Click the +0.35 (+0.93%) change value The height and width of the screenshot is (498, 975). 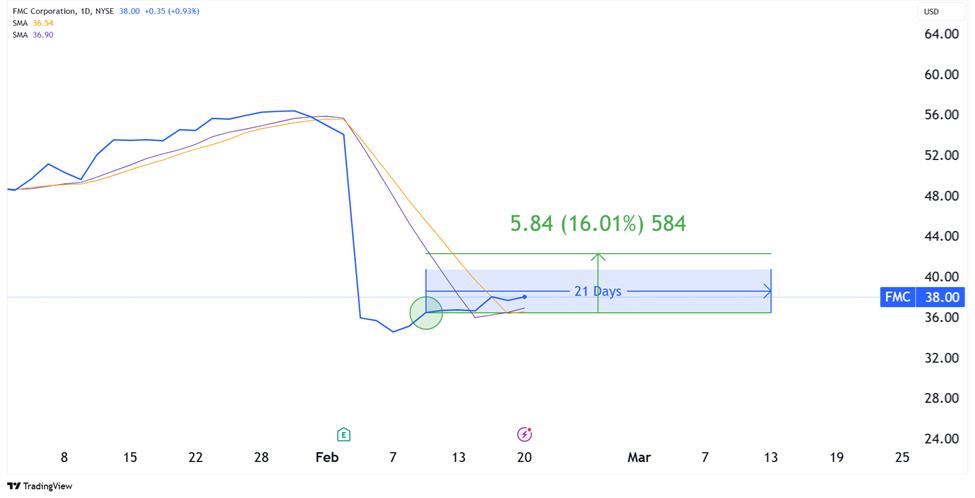click(174, 11)
